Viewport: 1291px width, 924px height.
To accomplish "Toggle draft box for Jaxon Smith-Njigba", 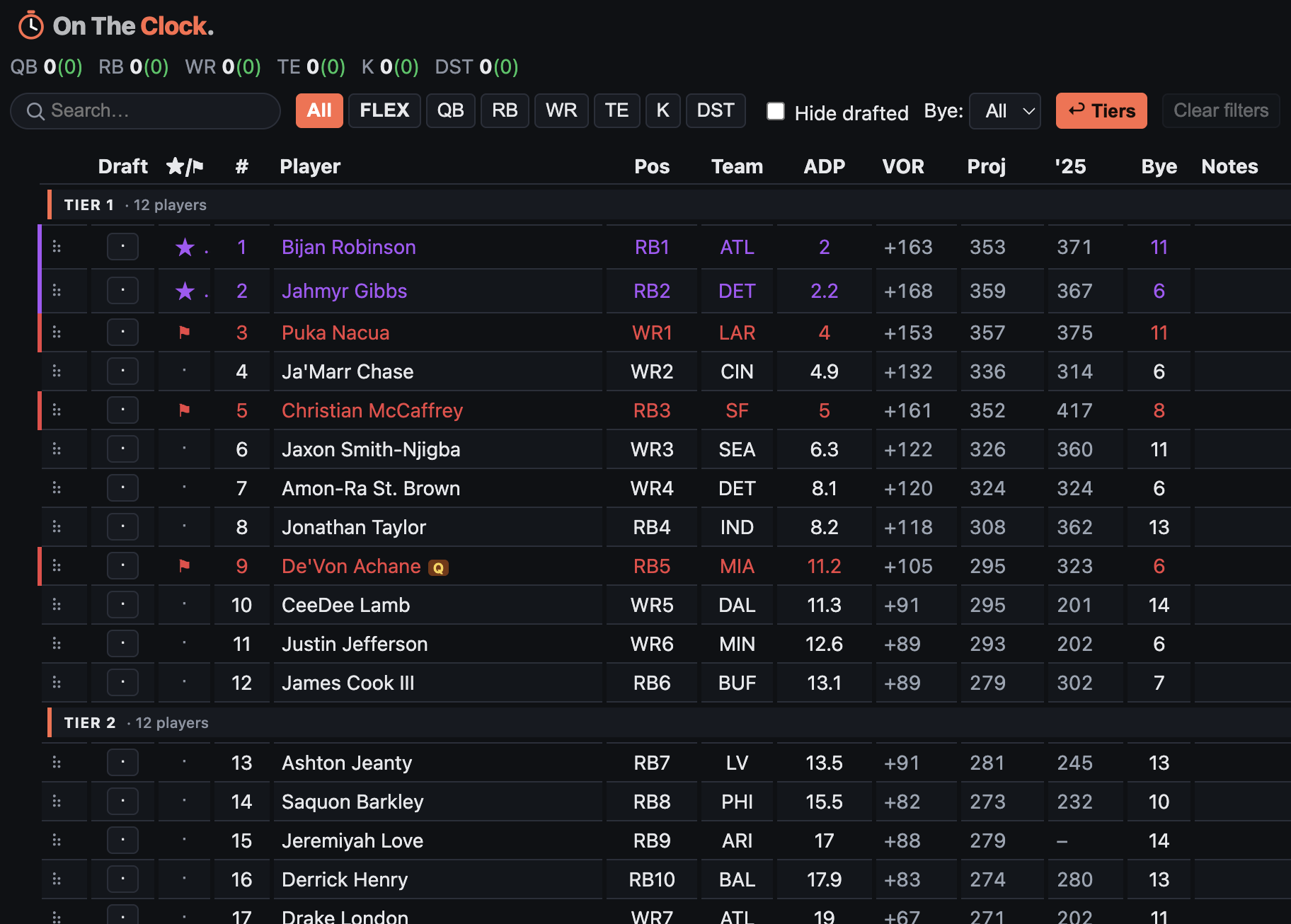I will pos(122,449).
